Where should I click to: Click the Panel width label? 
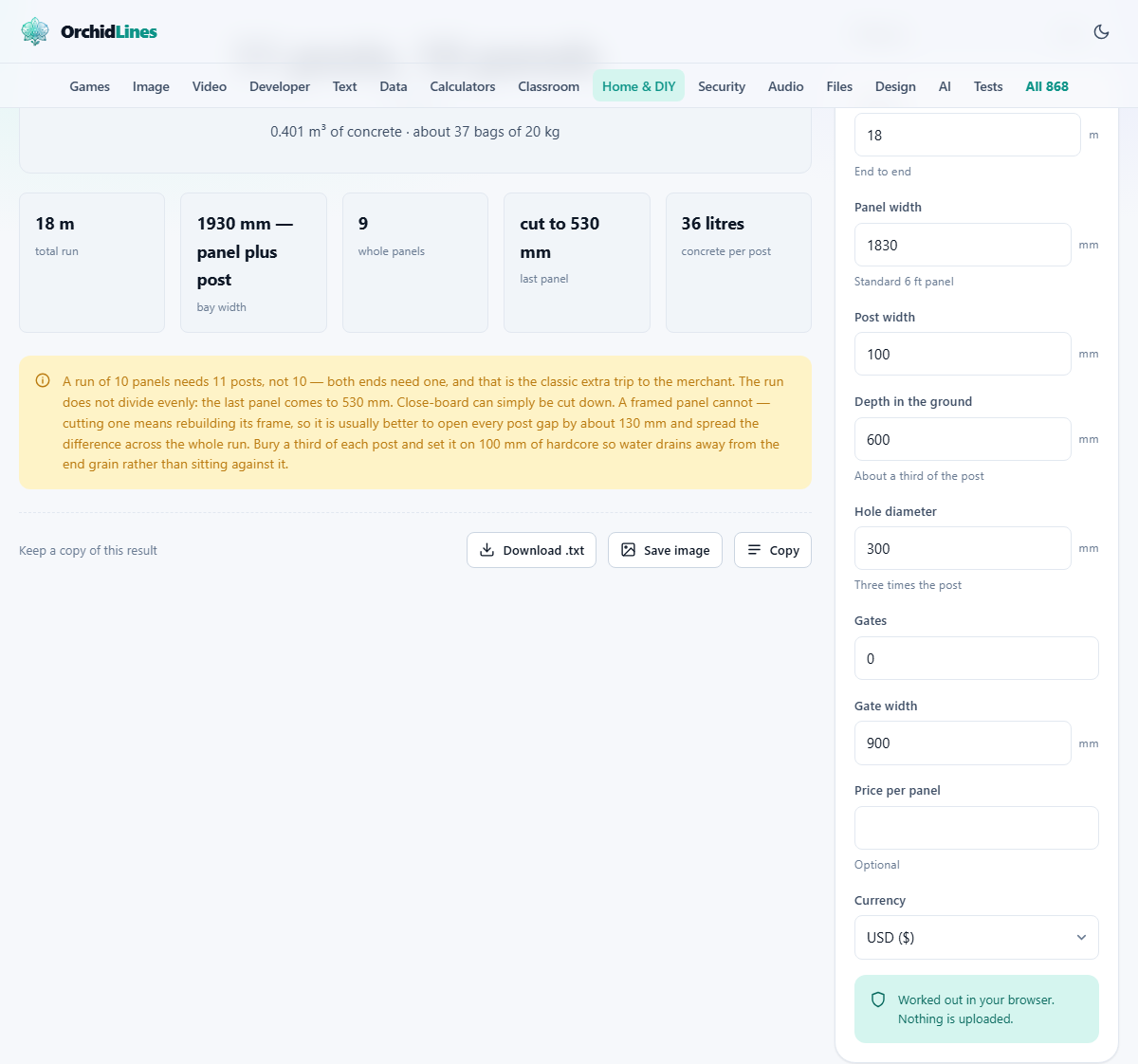pyautogui.click(x=888, y=207)
